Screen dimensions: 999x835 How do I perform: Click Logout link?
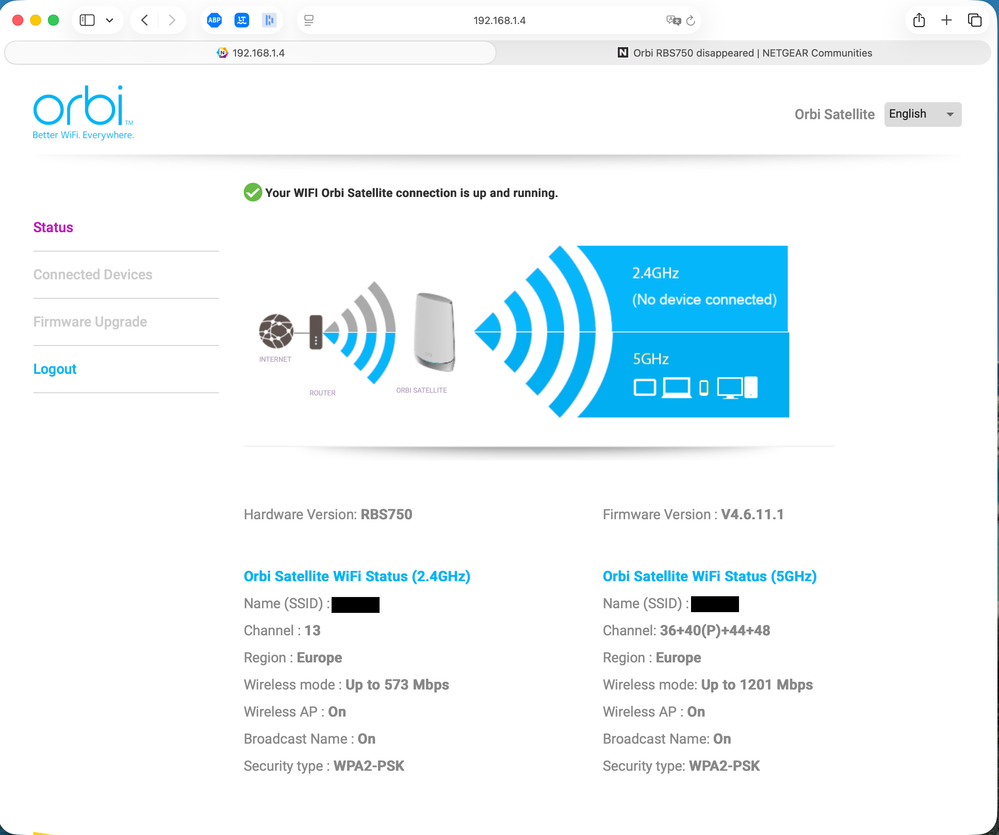(x=55, y=369)
